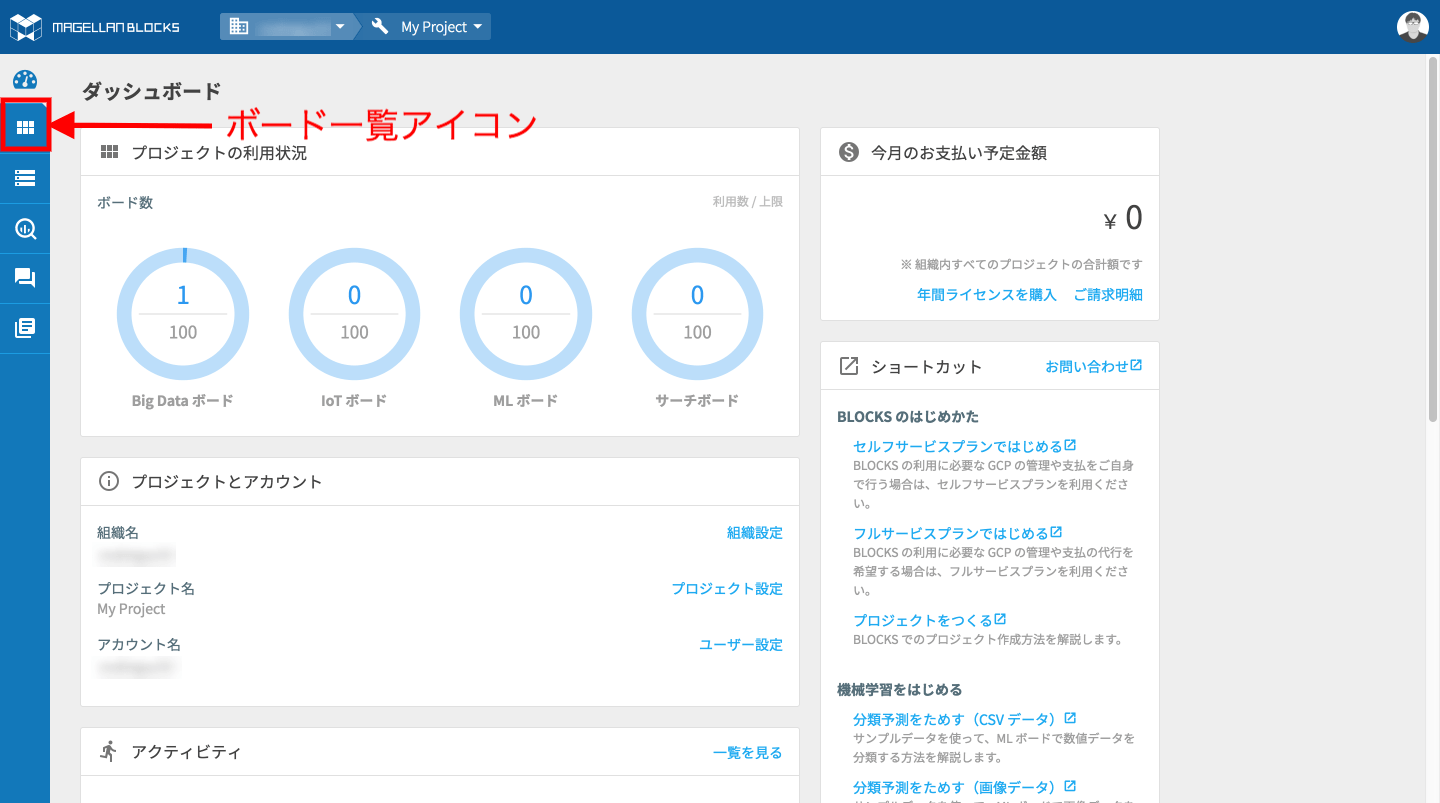Open the dashboard gauge icon in sidebar
The image size is (1440, 803).
point(25,80)
